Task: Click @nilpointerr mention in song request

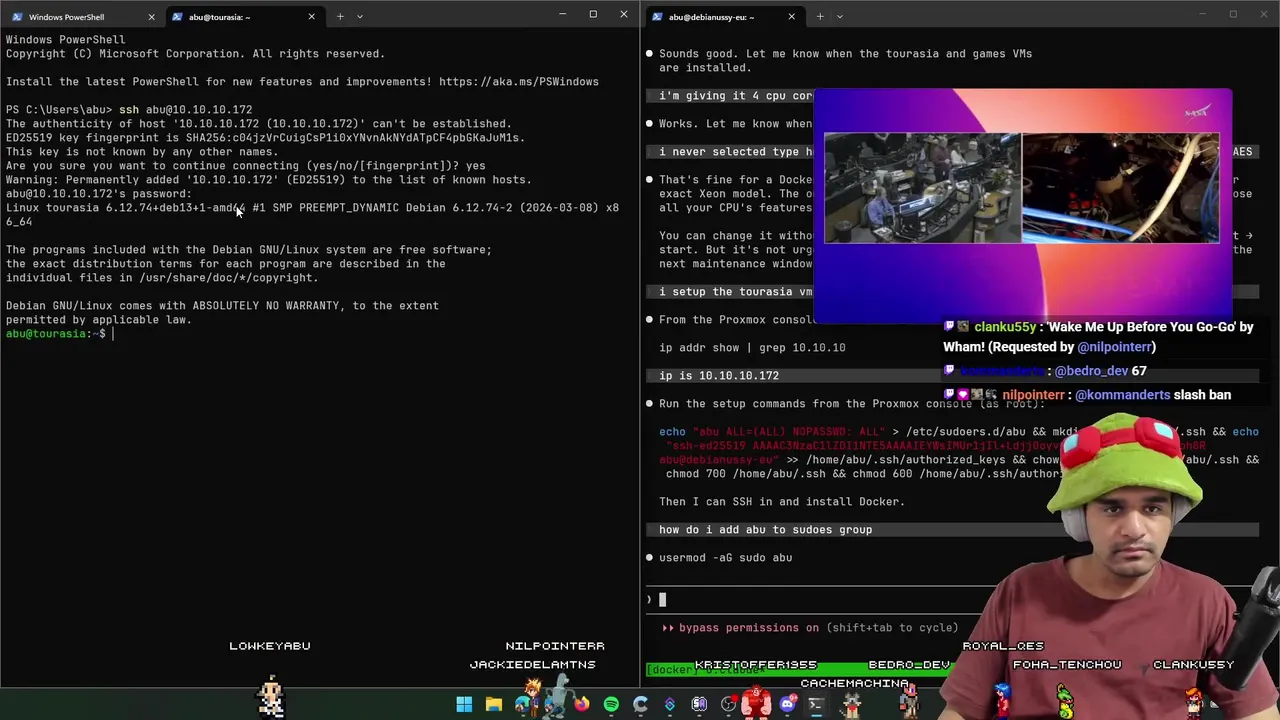Action: coord(1116,347)
